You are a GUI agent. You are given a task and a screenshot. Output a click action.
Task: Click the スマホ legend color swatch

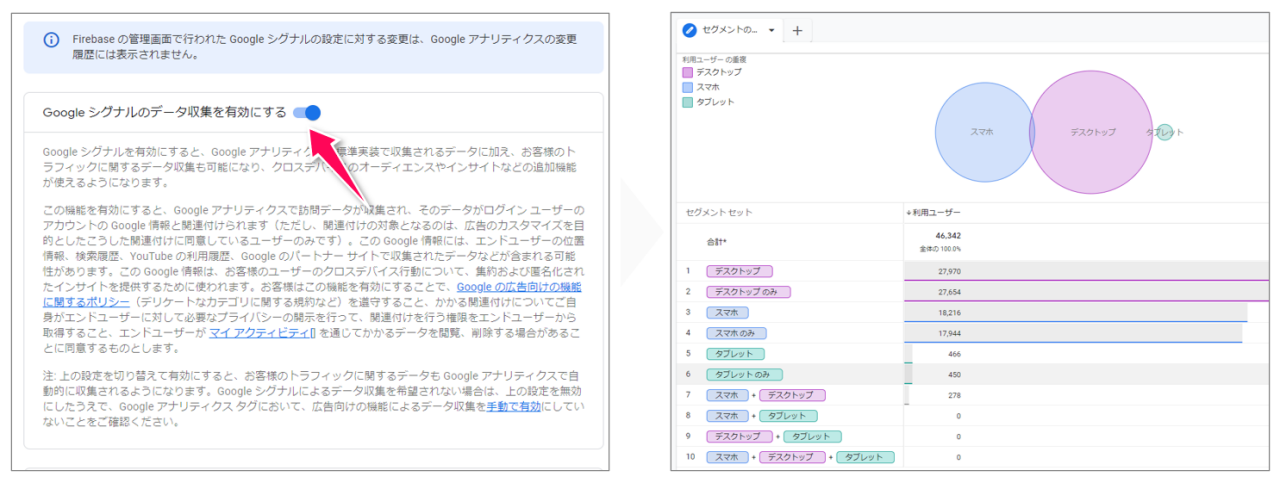coord(687,87)
